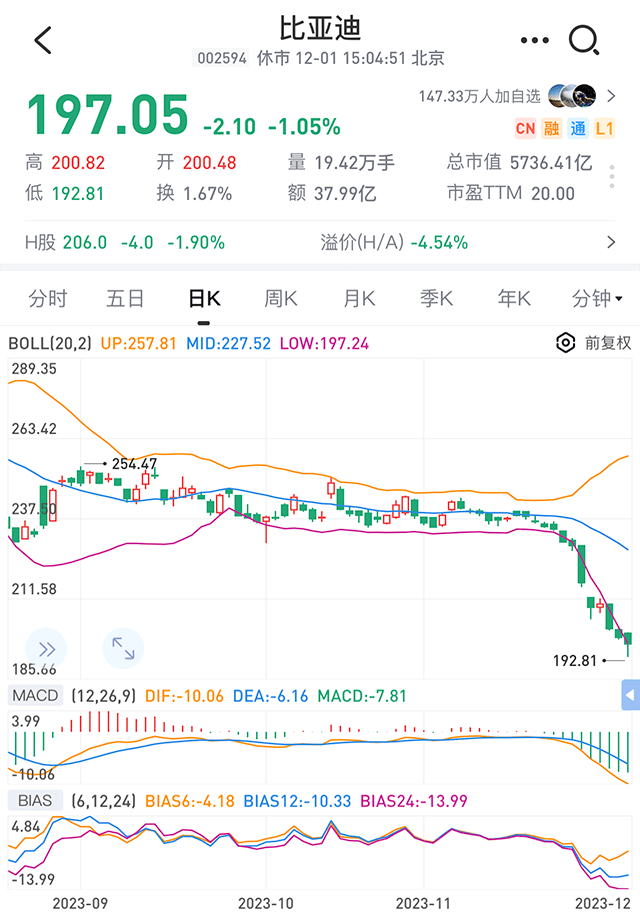Tap the BIAS24:-13.99 value
640x917 pixels.
pos(414,801)
